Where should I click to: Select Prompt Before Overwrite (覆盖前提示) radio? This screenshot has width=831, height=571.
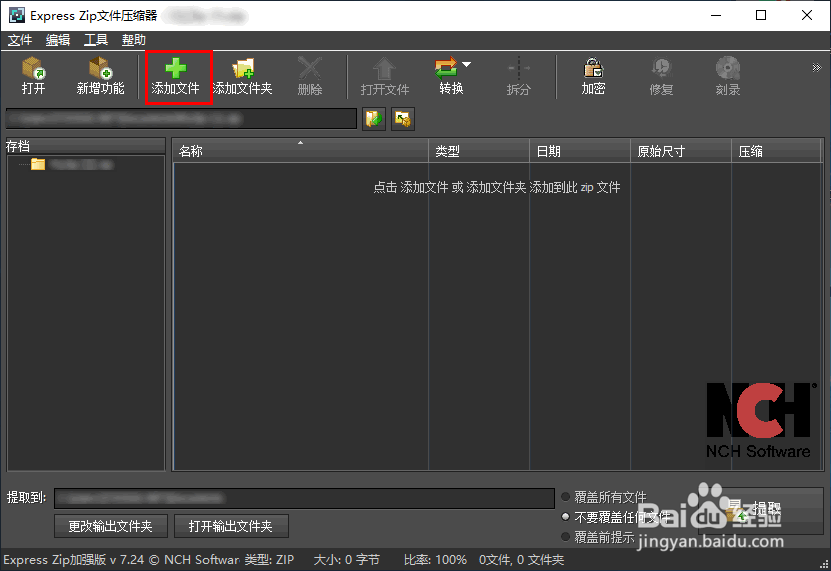coord(565,537)
